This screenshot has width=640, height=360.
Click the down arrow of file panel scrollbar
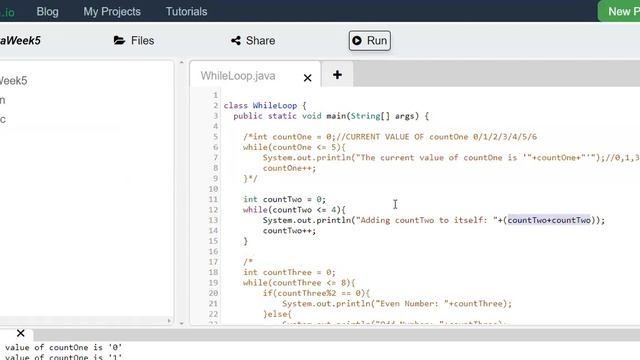[x=181, y=323]
